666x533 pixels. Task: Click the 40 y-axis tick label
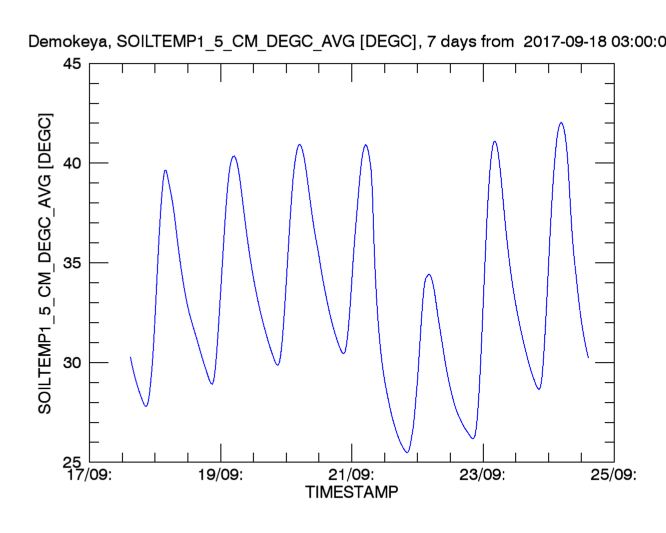pyautogui.click(x=72, y=163)
